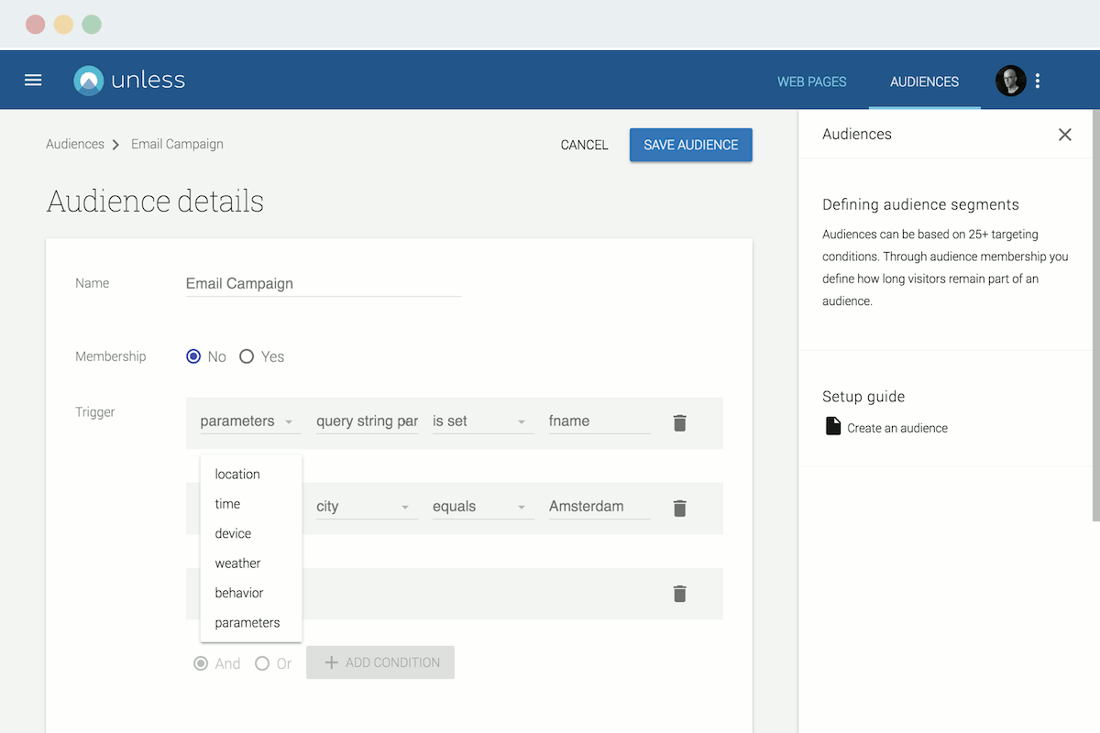Open the user profile avatar
This screenshot has width=1100, height=733.
(x=1010, y=81)
